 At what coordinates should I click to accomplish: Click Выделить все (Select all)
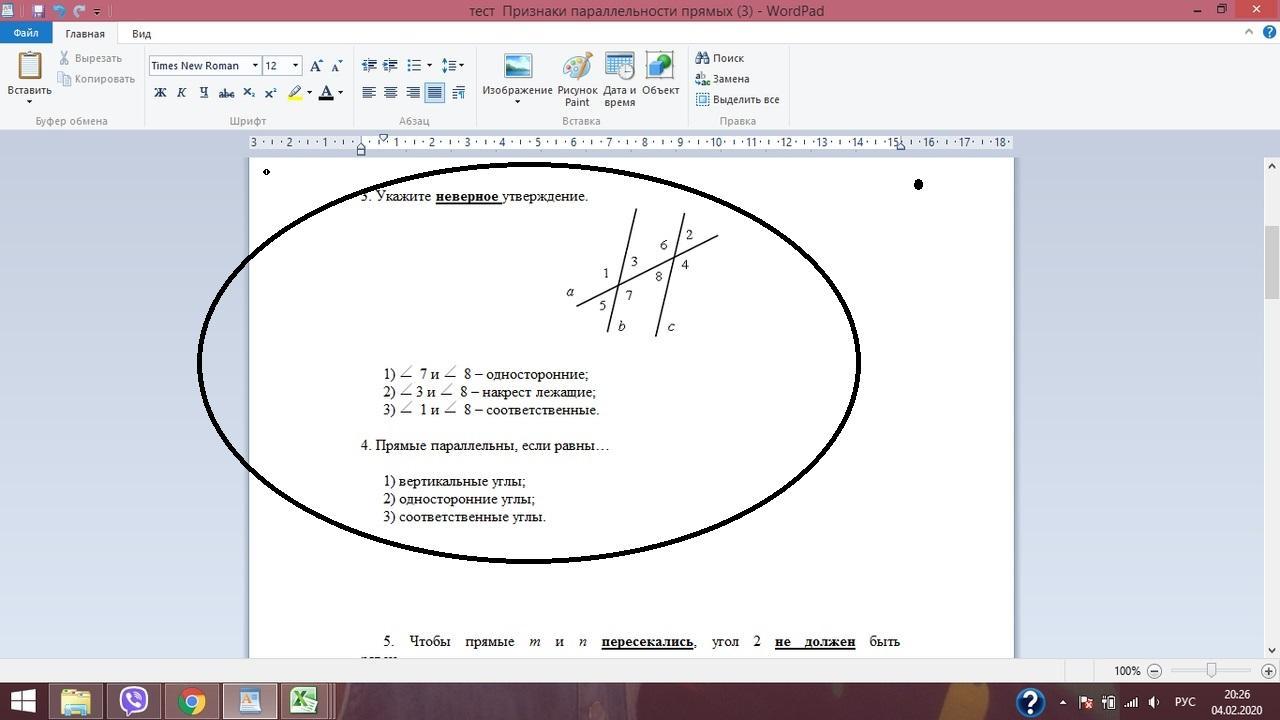pos(737,100)
